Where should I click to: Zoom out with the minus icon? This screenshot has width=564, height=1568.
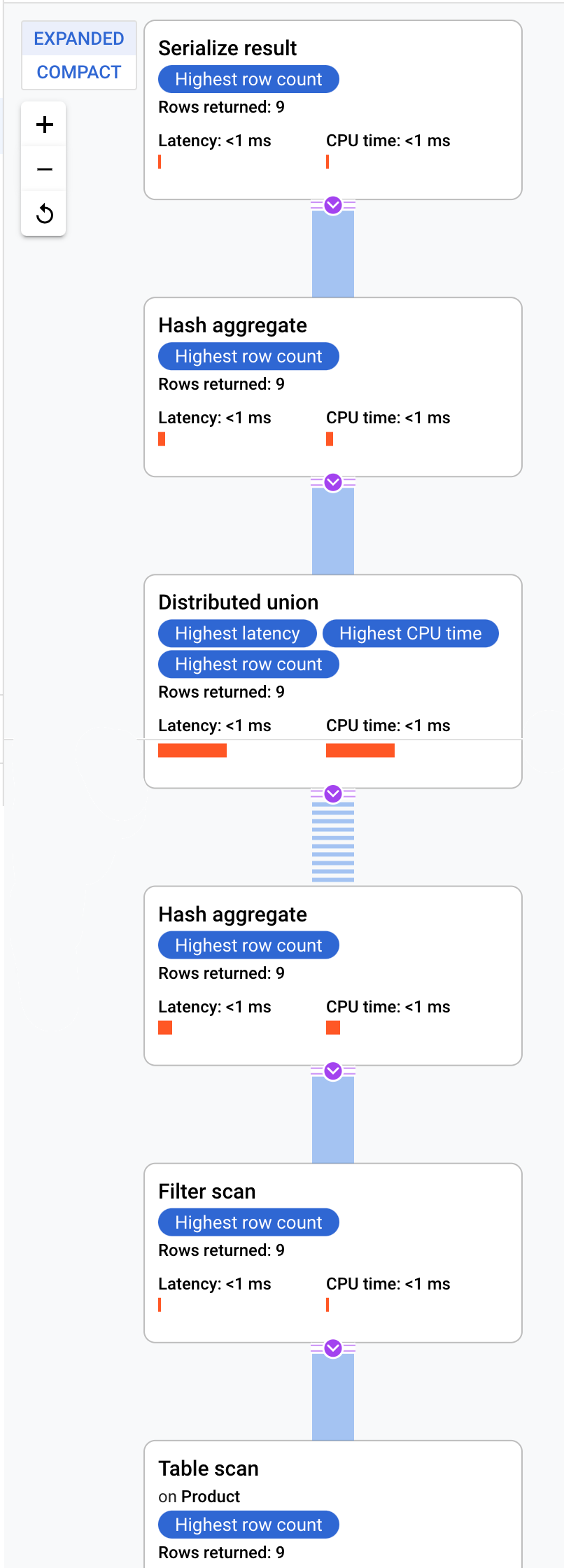pyautogui.click(x=44, y=169)
